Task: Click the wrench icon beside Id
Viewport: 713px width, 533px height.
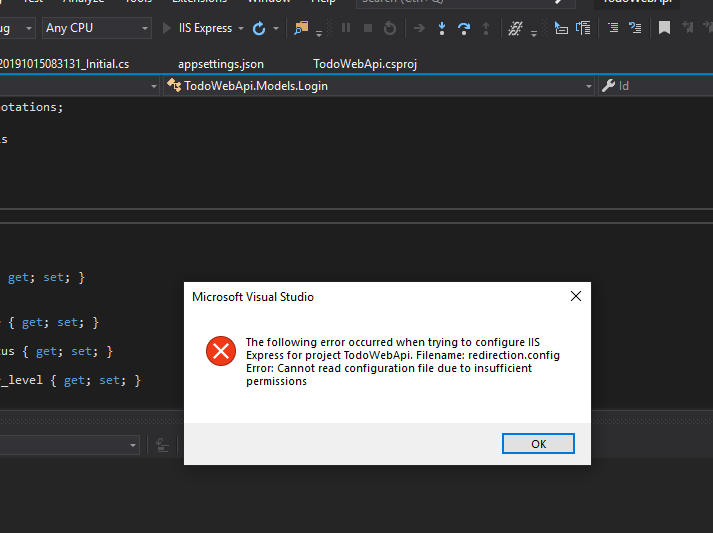Action: (608, 85)
